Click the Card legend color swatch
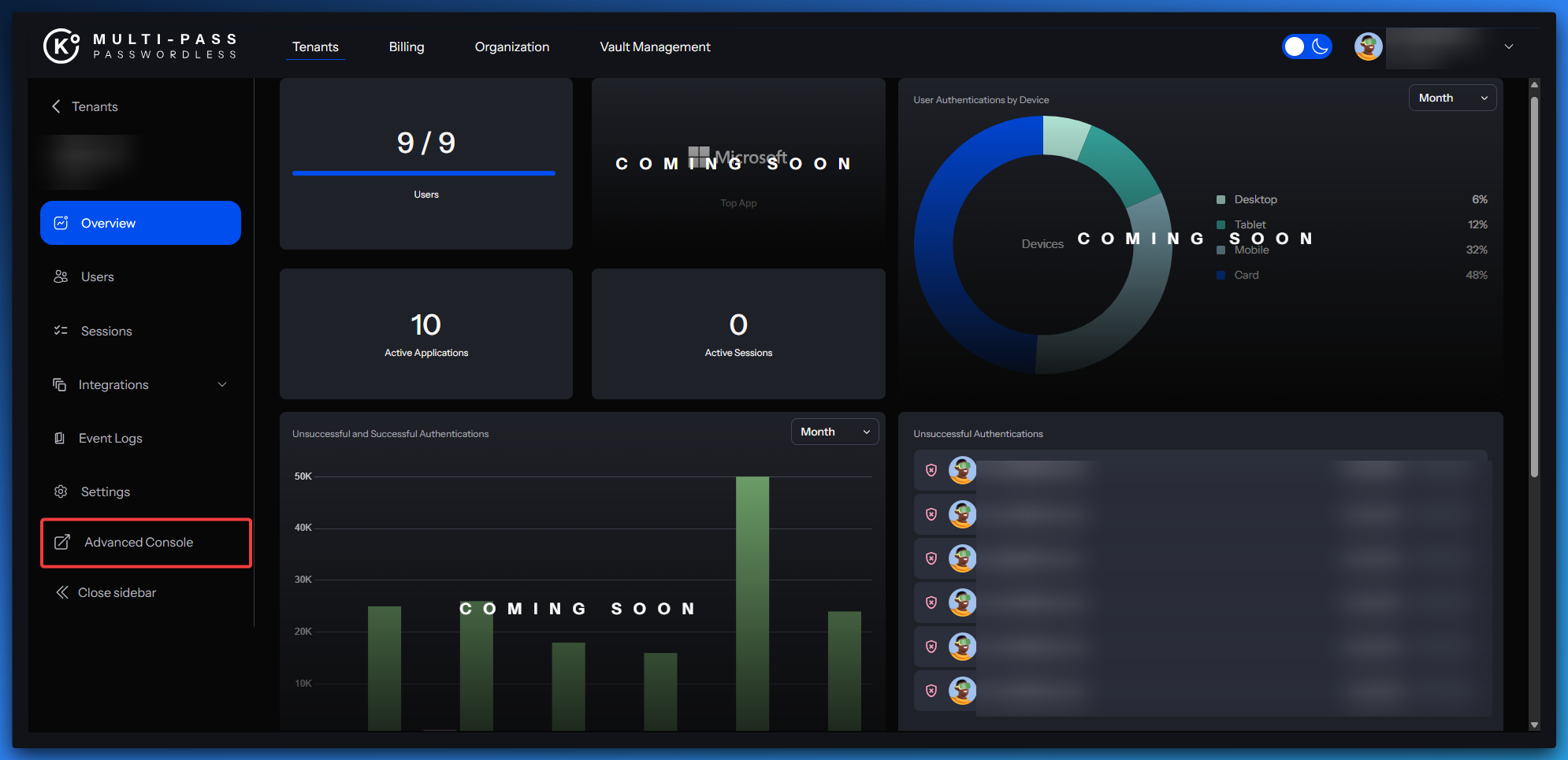The image size is (1568, 760). [x=1221, y=275]
